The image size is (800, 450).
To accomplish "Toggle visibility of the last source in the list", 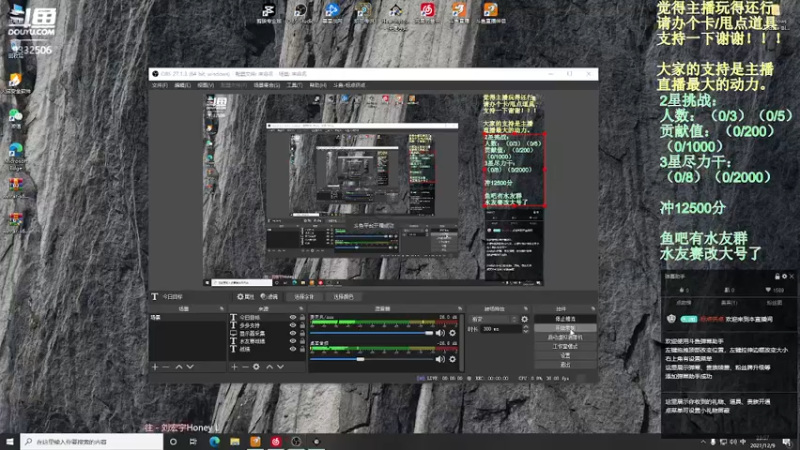I will tap(293, 349).
